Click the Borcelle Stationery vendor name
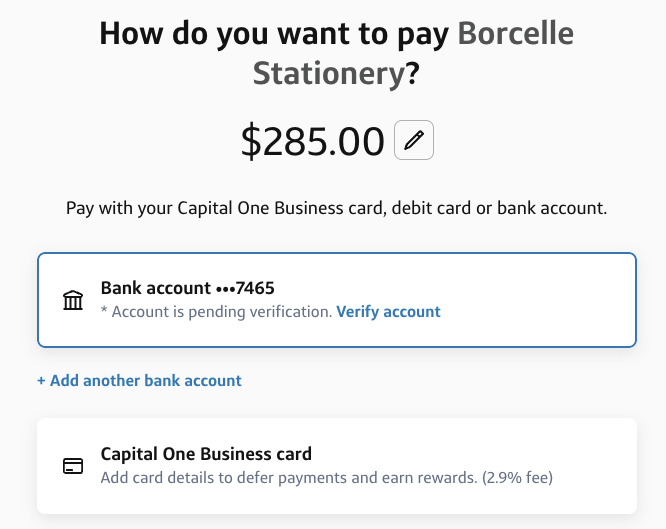The height and width of the screenshot is (529, 666). [415, 54]
